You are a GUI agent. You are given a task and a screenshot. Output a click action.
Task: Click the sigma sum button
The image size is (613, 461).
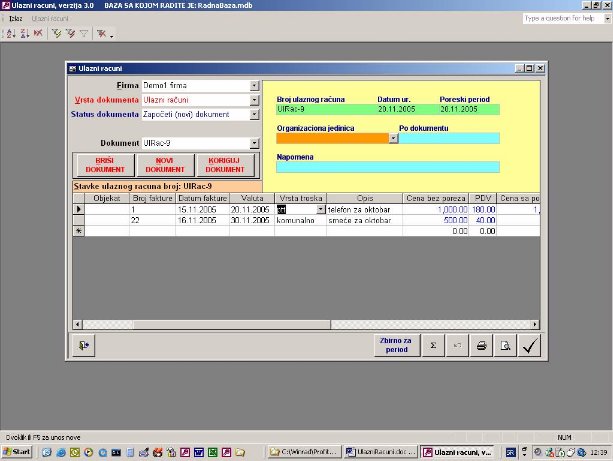(x=433, y=346)
